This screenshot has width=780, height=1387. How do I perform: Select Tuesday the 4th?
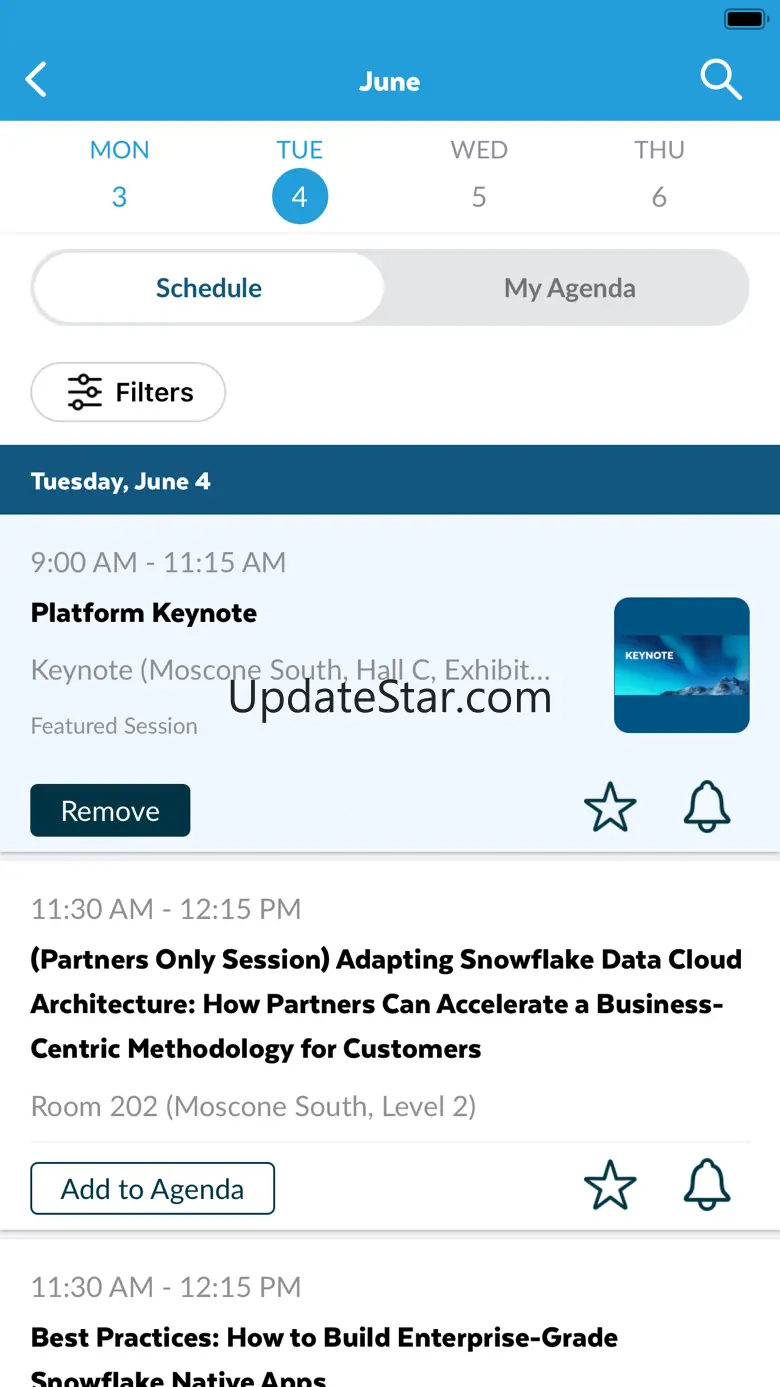pyautogui.click(x=299, y=196)
